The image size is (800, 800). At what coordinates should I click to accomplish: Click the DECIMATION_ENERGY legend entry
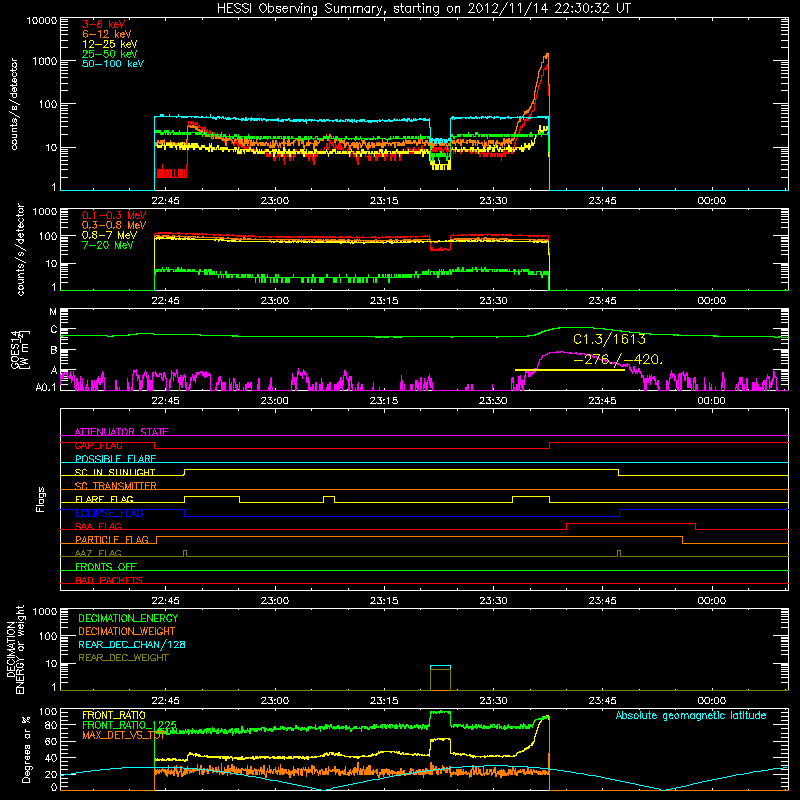128,618
